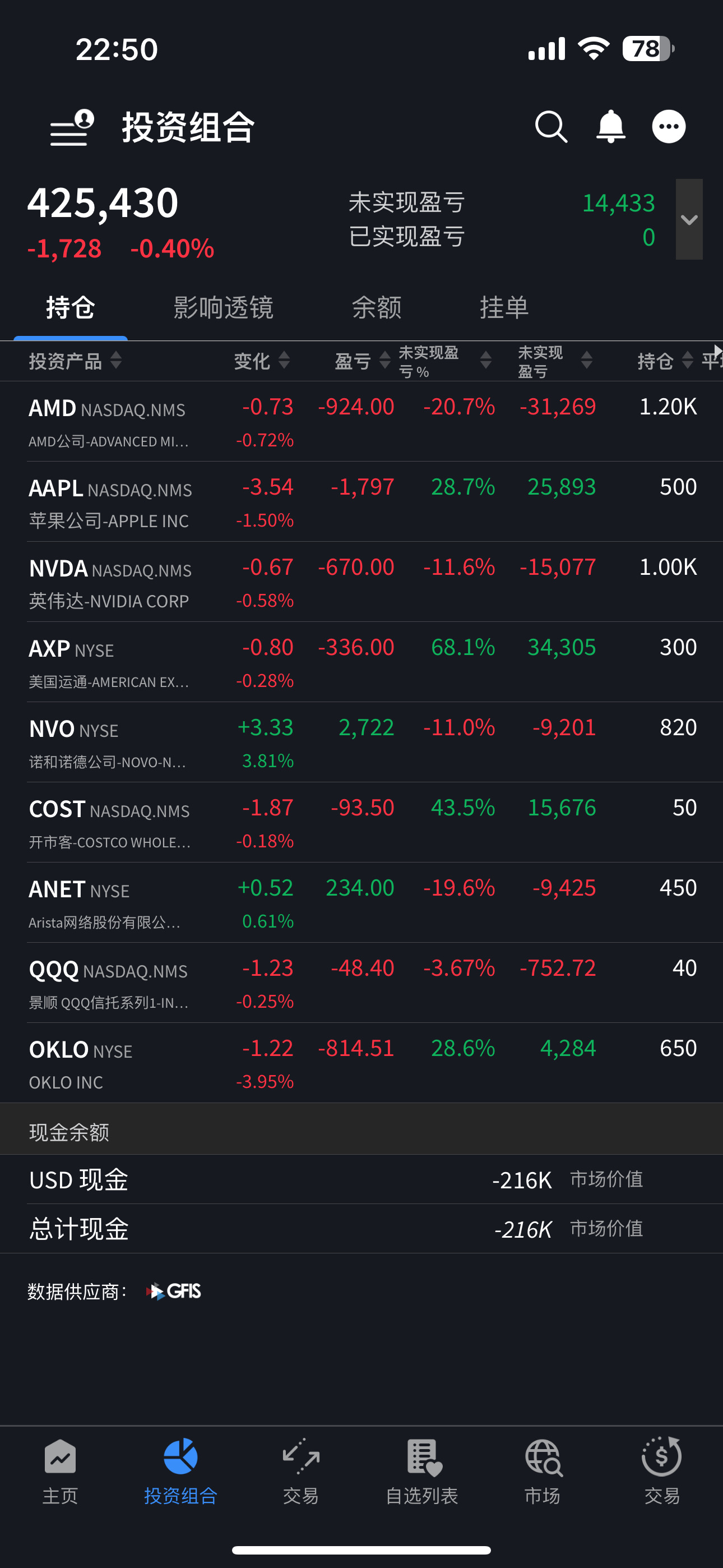Image resolution: width=723 pixels, height=1568 pixels.
Task: Switch to the 挂单 tab
Action: click(x=504, y=307)
